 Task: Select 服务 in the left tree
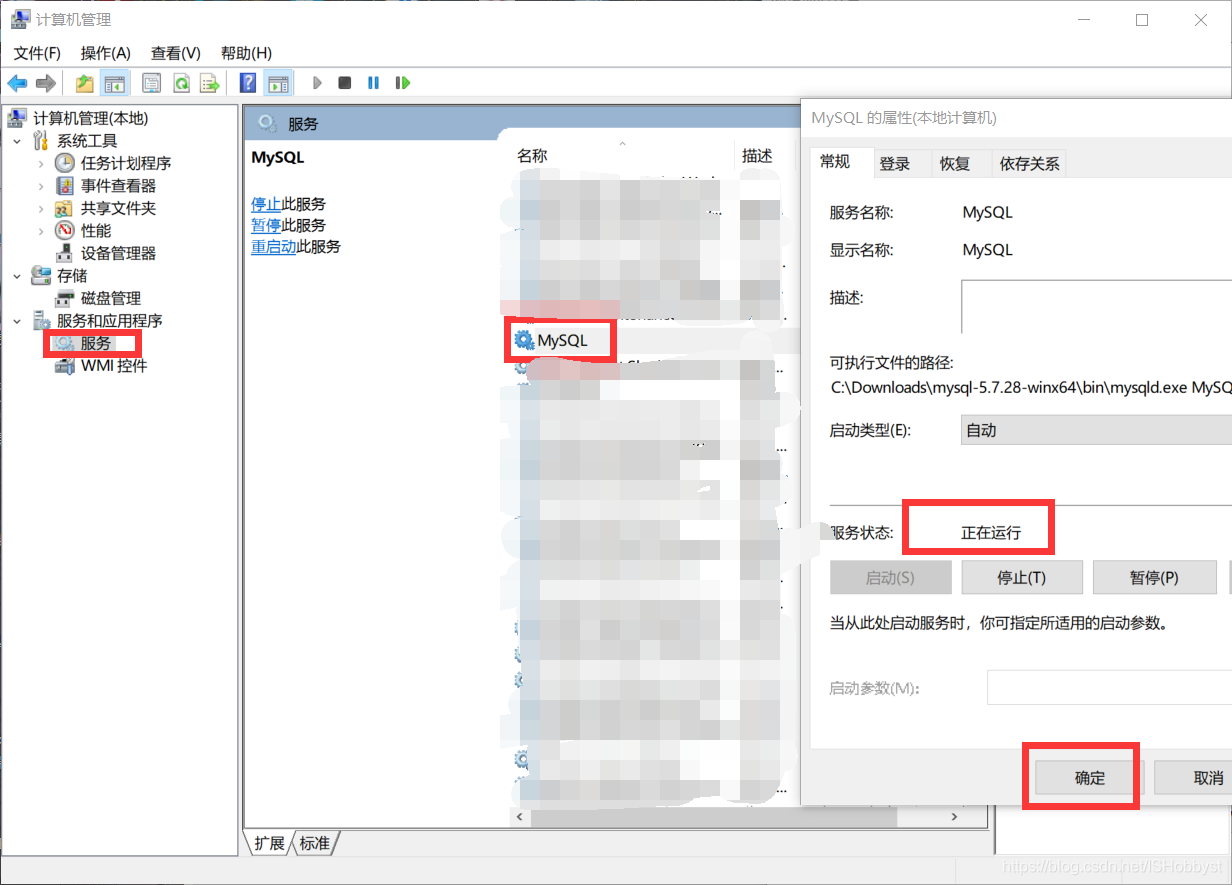pos(96,343)
